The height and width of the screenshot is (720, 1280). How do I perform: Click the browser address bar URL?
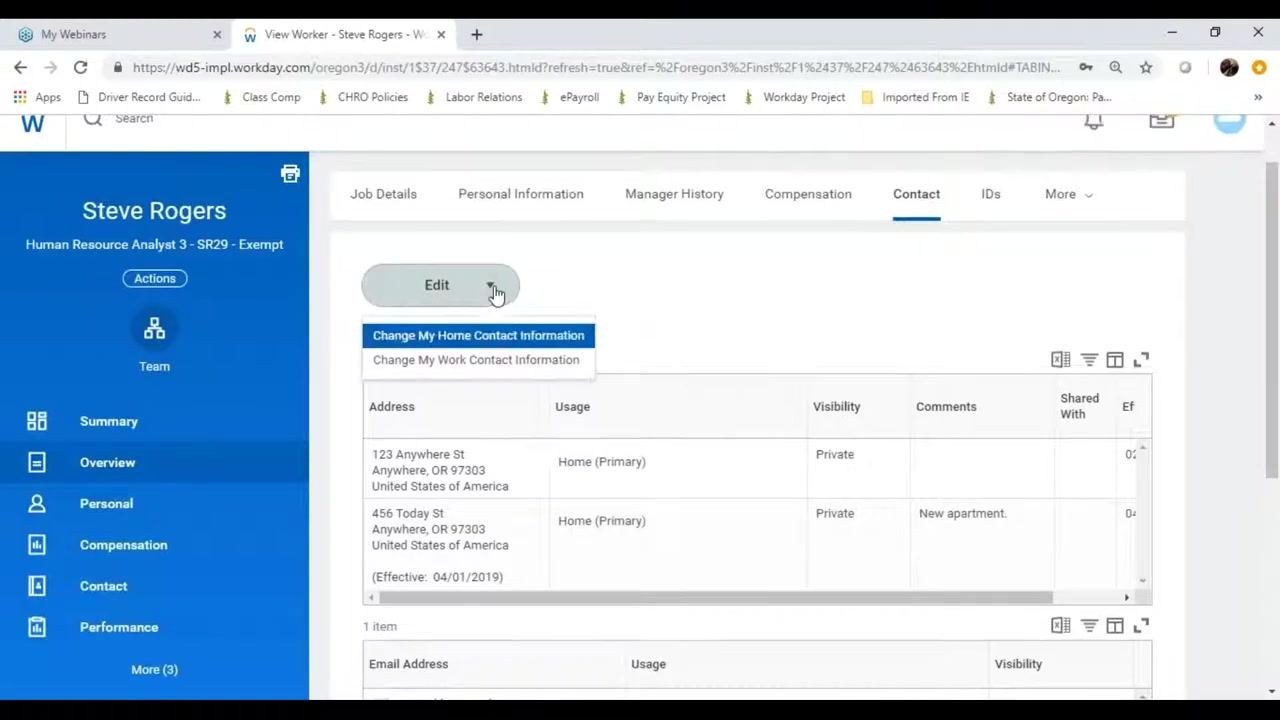pos(596,67)
